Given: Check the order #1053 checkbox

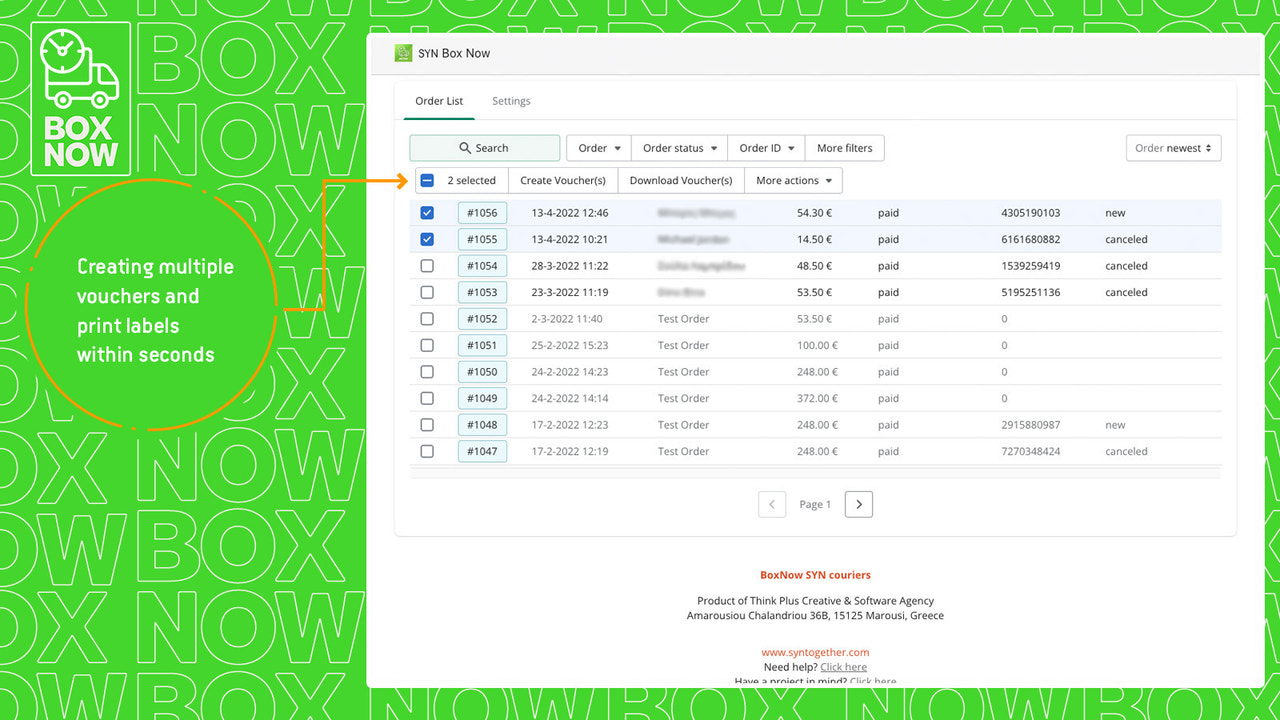Looking at the screenshot, I should 427,292.
